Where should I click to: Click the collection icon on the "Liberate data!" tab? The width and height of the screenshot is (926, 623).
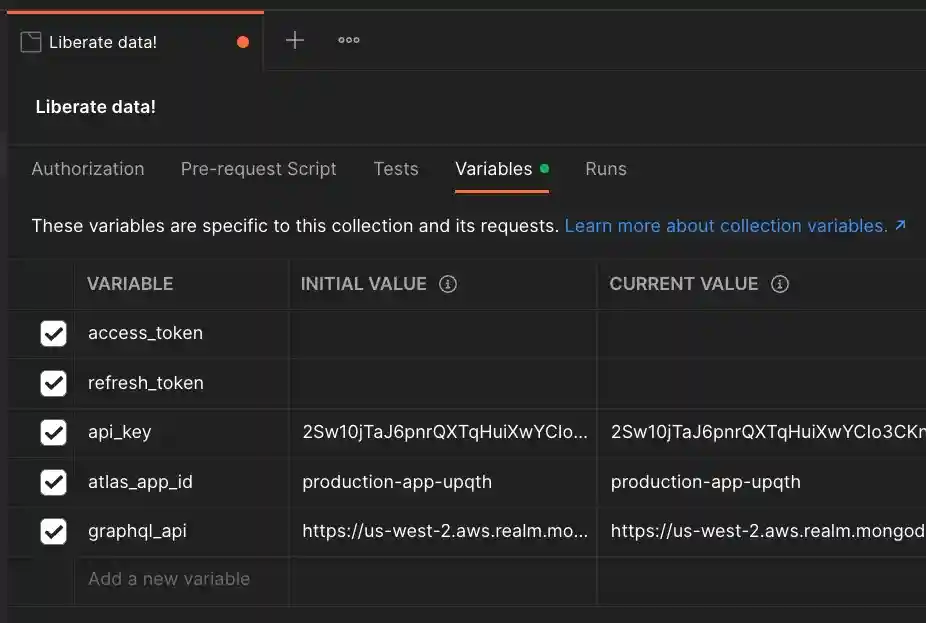(x=31, y=41)
